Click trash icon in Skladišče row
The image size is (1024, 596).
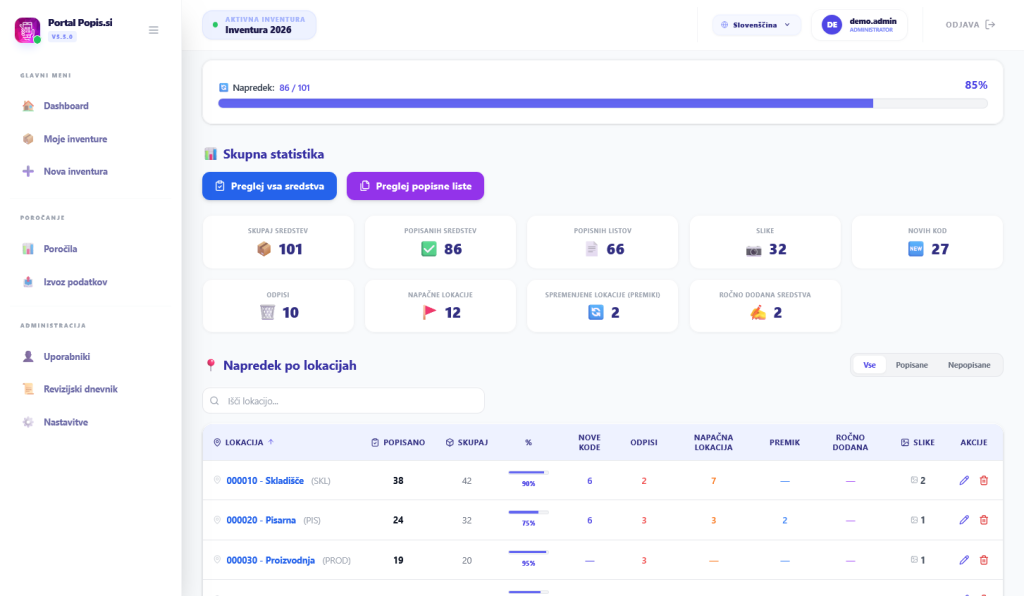[x=984, y=480]
